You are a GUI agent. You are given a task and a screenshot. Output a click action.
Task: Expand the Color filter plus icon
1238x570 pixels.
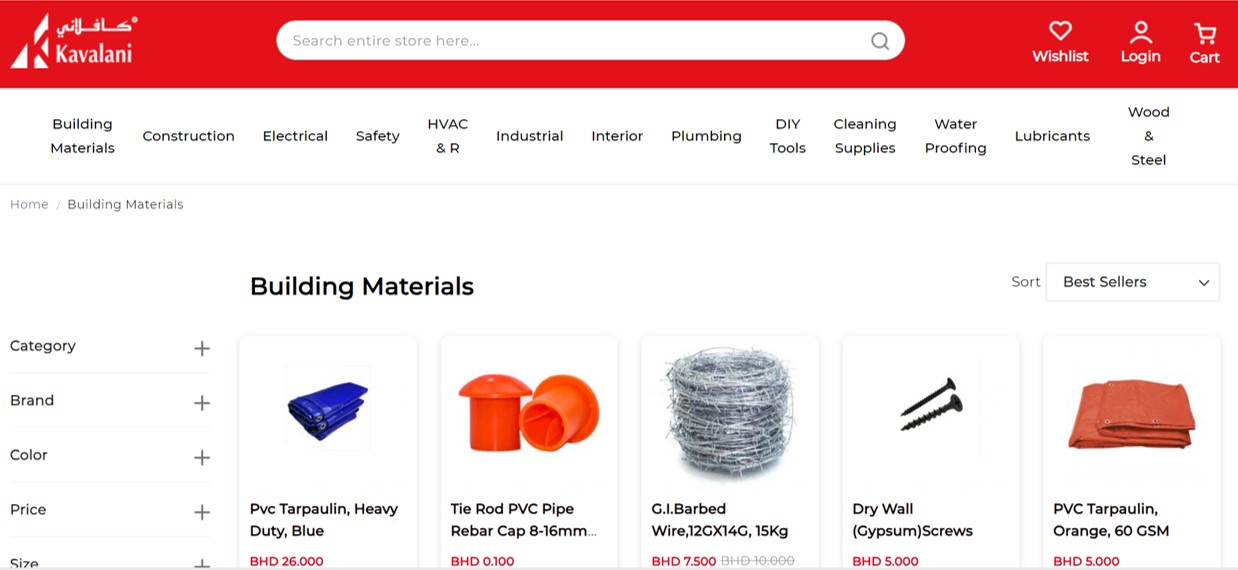pos(202,457)
